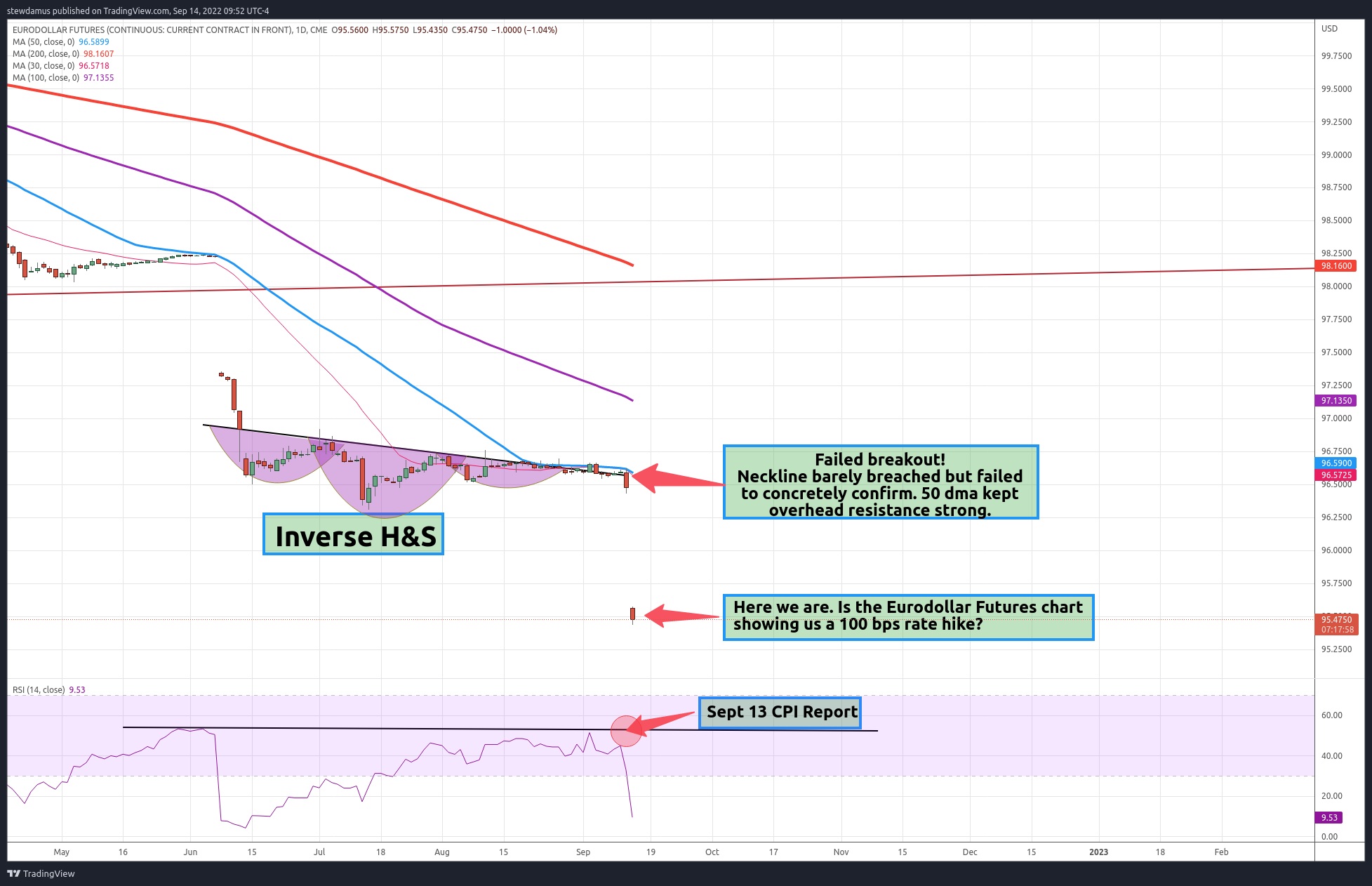Click the red 98.1600 price axis tag
Viewport: 1372px width, 886px height.
(x=1336, y=266)
